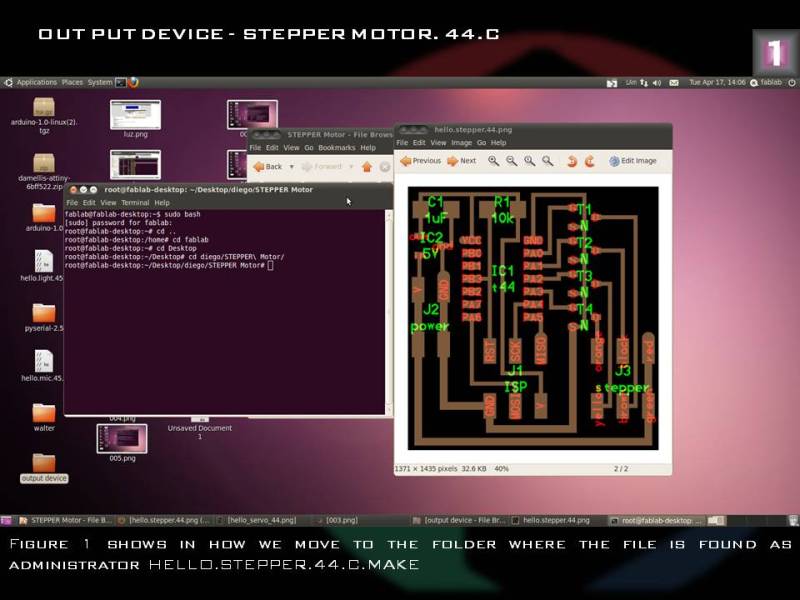This screenshot has width=800, height=600.
Task: Open Back history dropdown arrow
Action: 291,166
